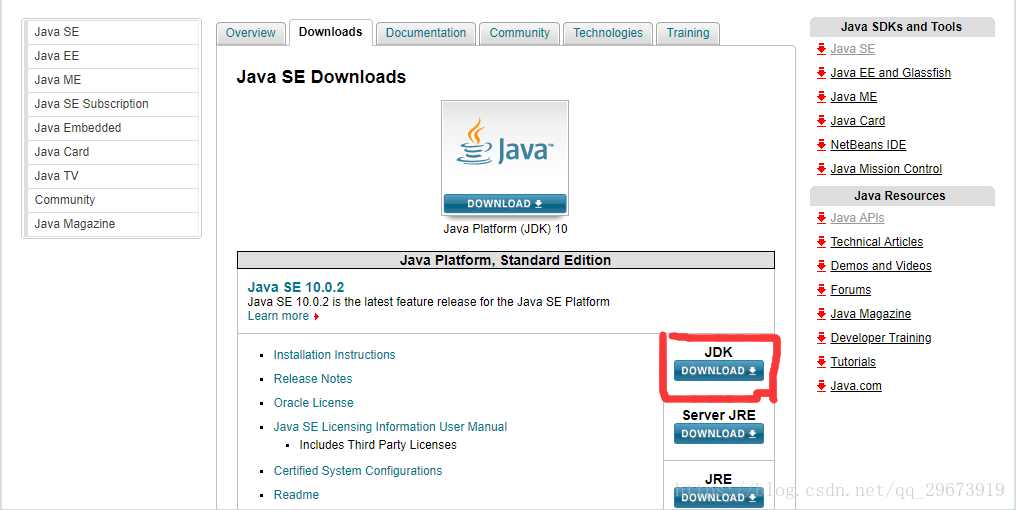This screenshot has height=510, width=1016.
Task: View the Oracle License link
Action: [x=314, y=402]
